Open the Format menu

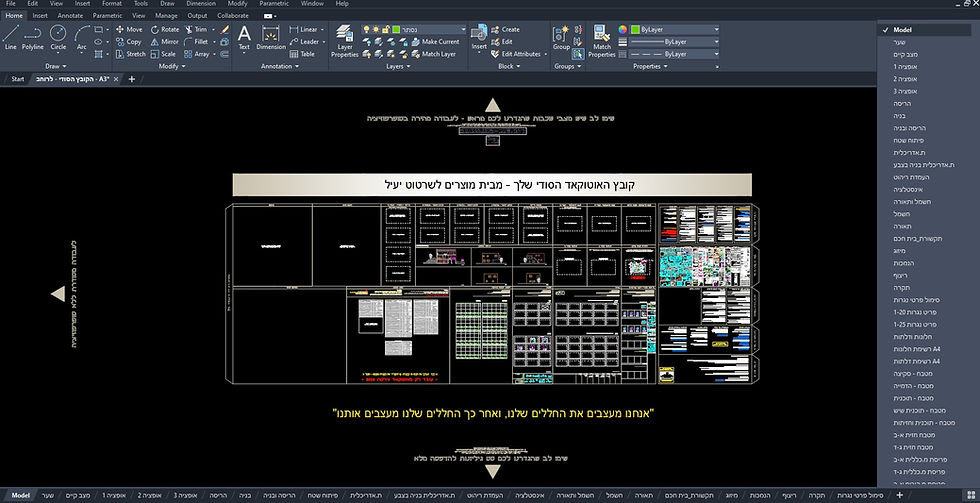112,4
